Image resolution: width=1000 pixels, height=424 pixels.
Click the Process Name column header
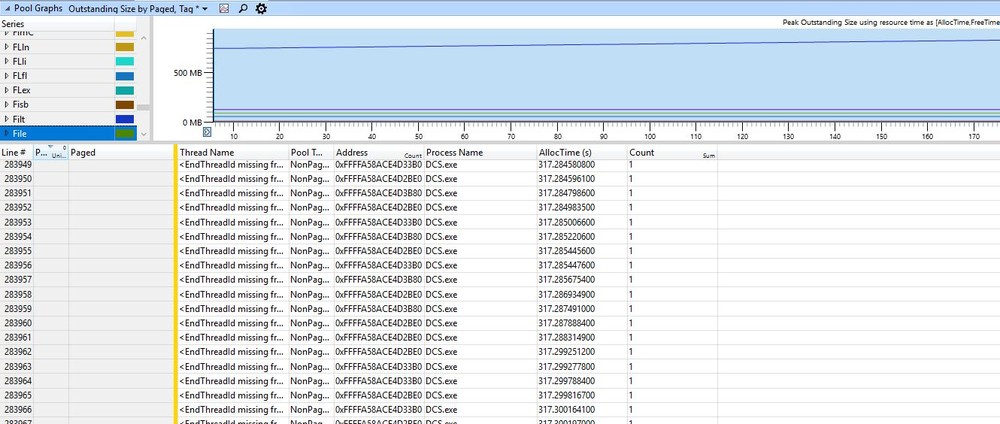pyautogui.click(x=480, y=152)
